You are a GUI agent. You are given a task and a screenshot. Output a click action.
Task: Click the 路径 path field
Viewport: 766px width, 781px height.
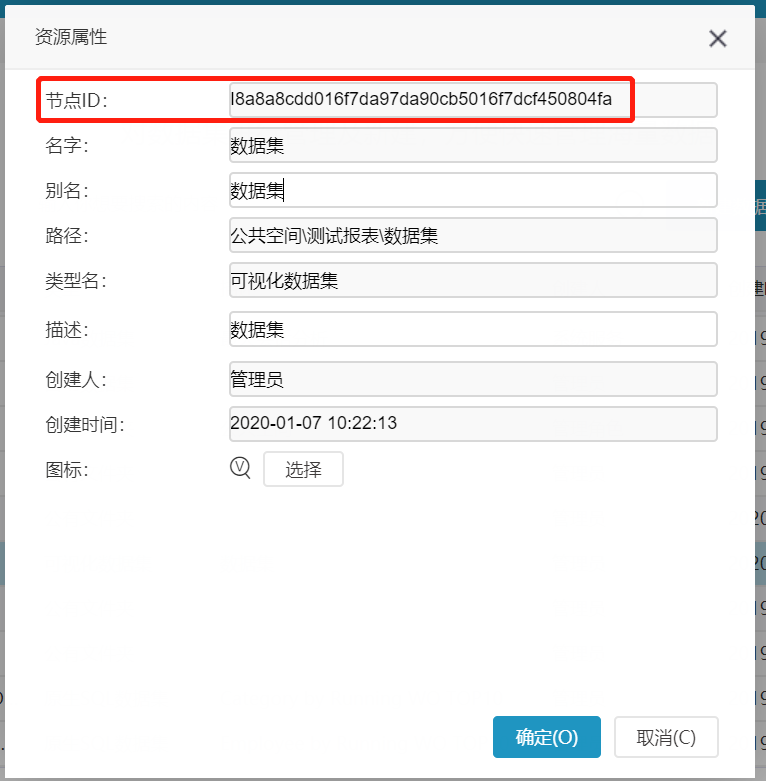[473, 235]
